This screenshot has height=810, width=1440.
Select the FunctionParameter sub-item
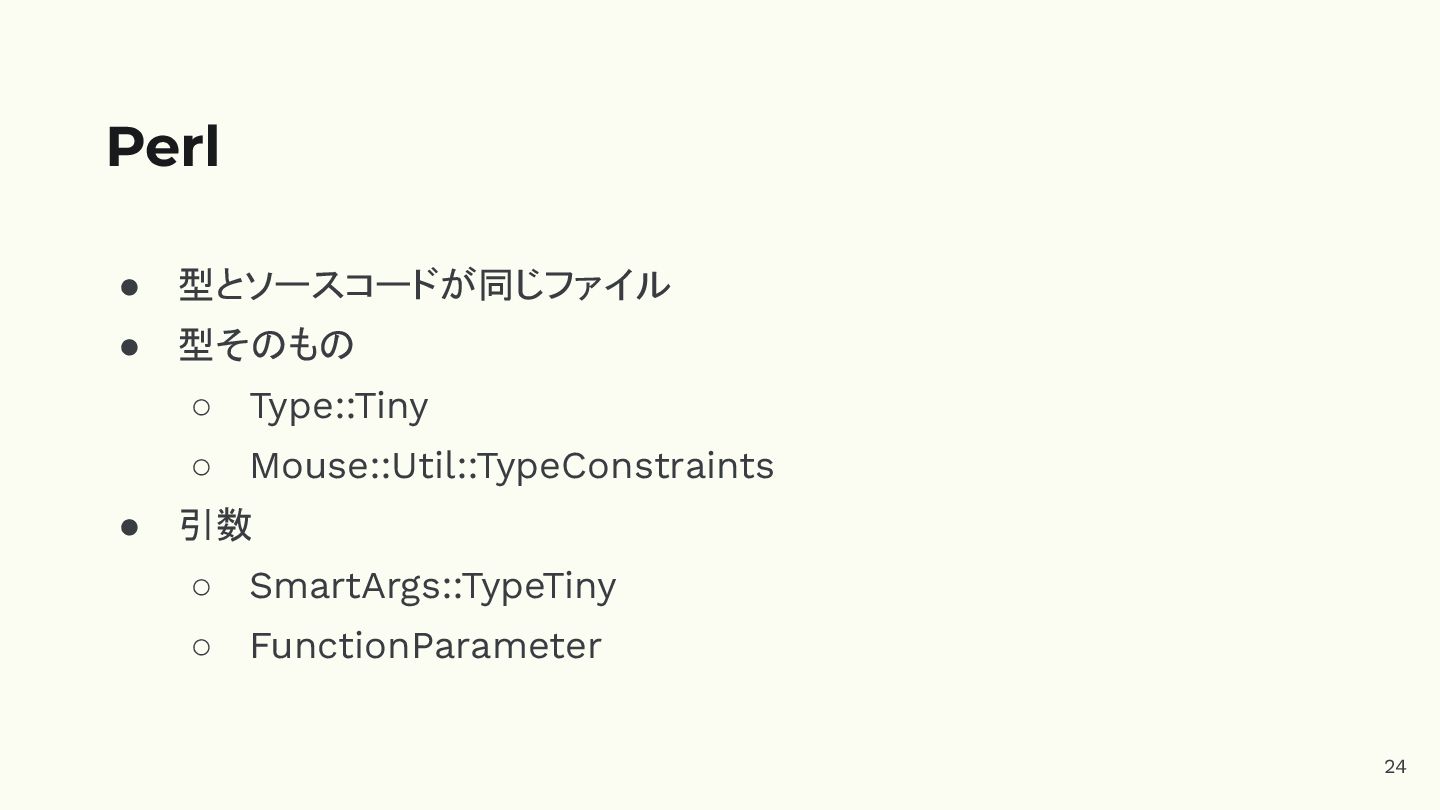tap(425, 646)
